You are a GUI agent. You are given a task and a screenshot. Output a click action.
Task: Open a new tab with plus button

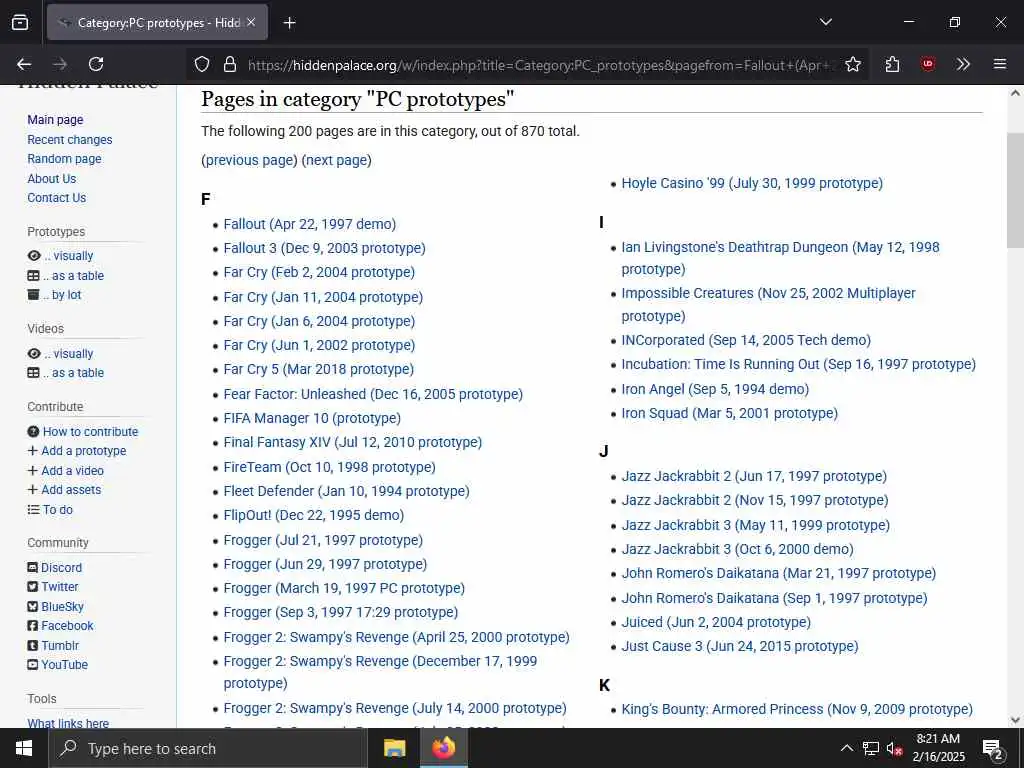[x=289, y=23]
